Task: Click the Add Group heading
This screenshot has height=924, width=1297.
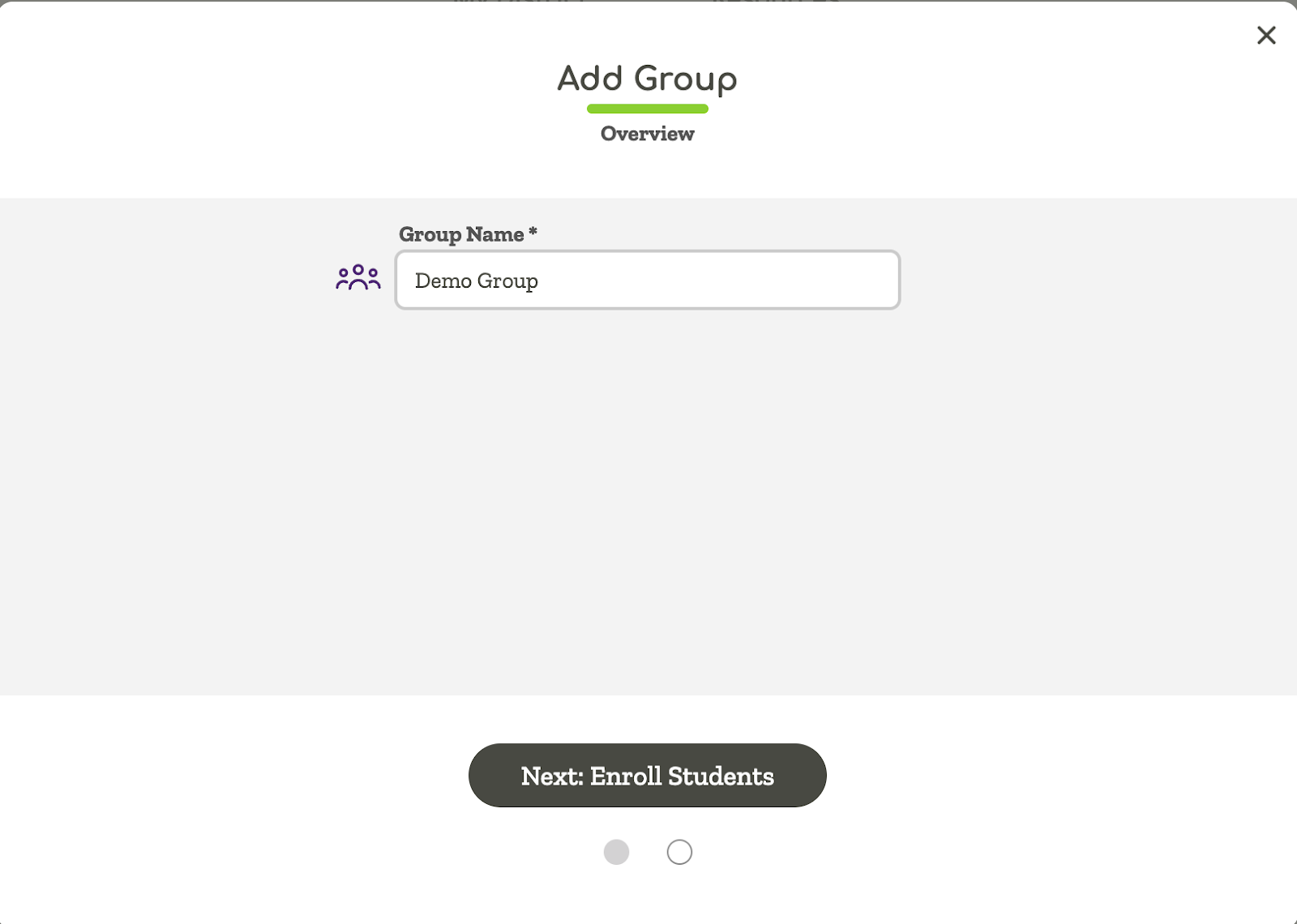Action: [646, 79]
